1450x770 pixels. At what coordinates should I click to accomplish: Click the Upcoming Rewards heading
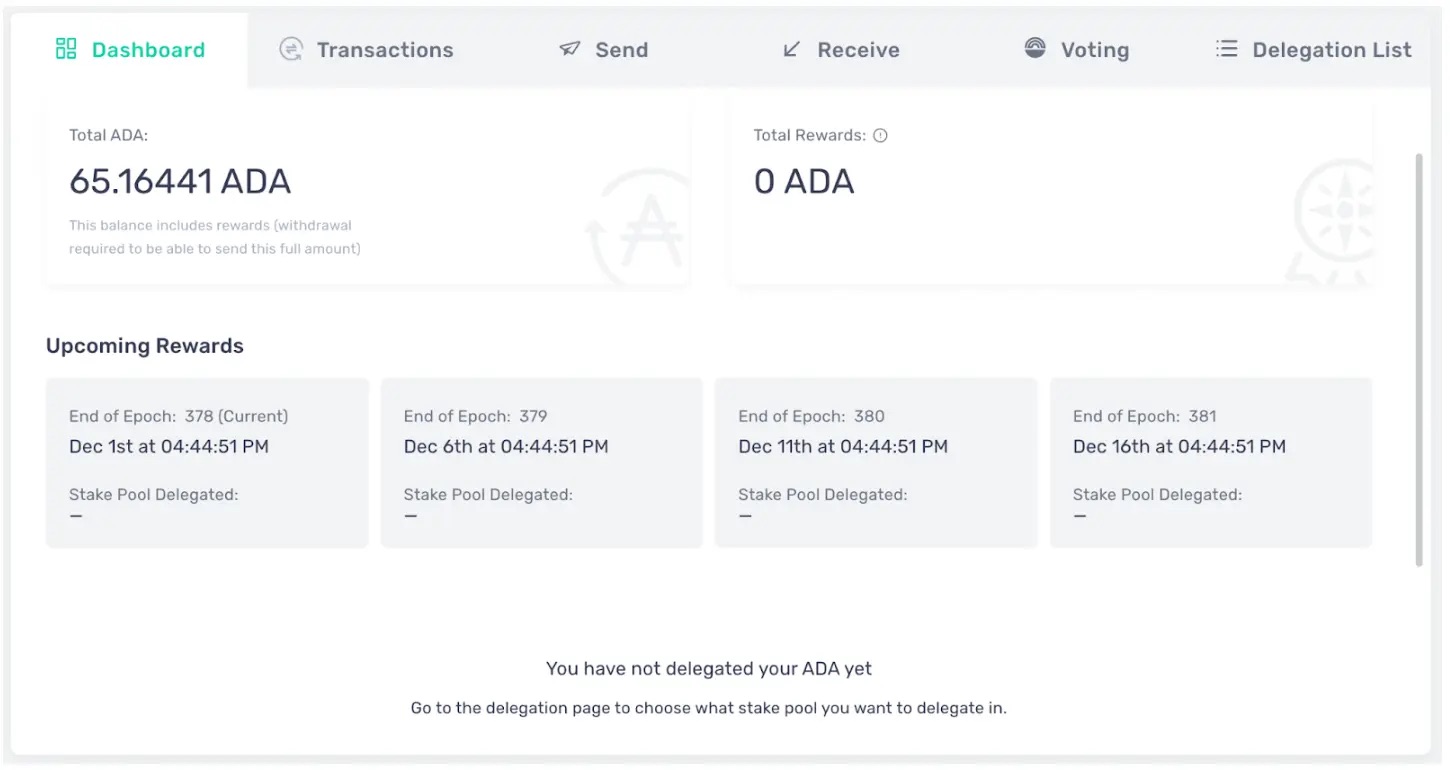[145, 346]
